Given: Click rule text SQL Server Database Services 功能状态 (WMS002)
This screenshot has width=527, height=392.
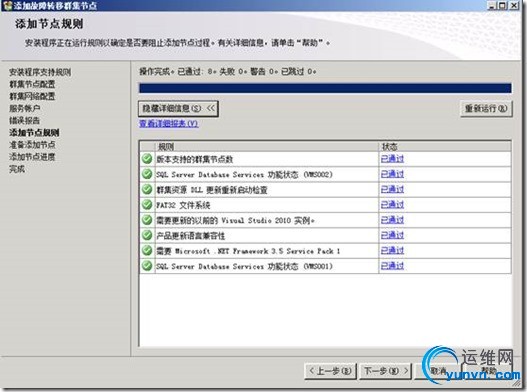Looking at the screenshot, I should coord(244,174).
